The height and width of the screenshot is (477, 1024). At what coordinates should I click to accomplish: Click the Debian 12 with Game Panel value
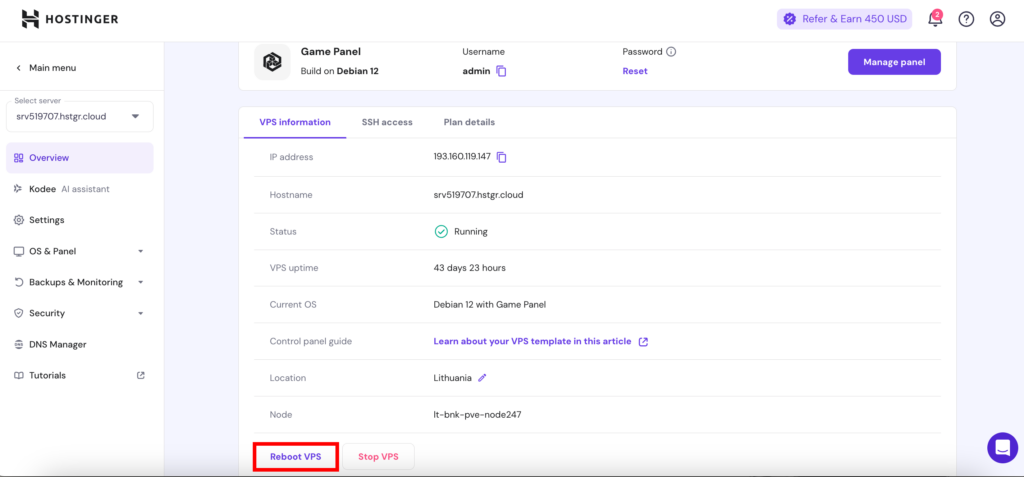pos(490,304)
